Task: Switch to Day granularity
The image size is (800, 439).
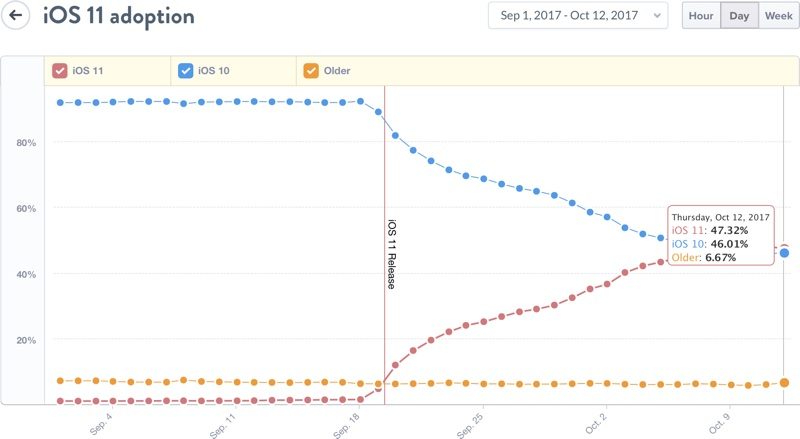Action: pyautogui.click(x=739, y=16)
